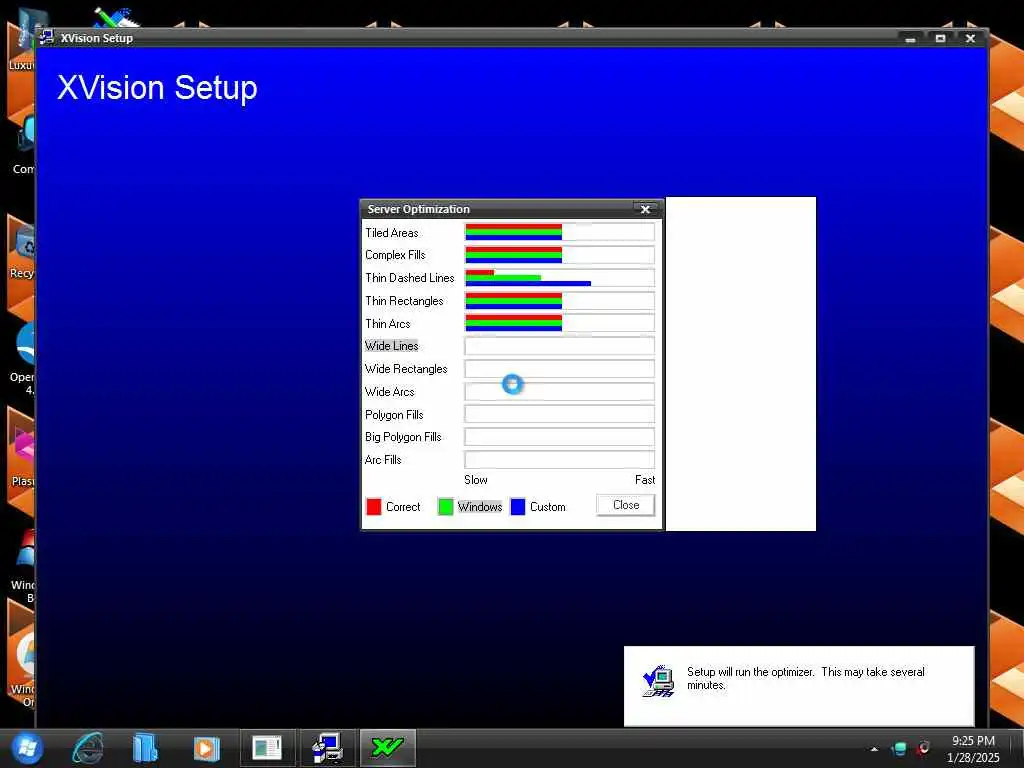Image resolution: width=1024 pixels, height=768 pixels.
Task: Click the Thin Arcs label
Action: point(387,323)
